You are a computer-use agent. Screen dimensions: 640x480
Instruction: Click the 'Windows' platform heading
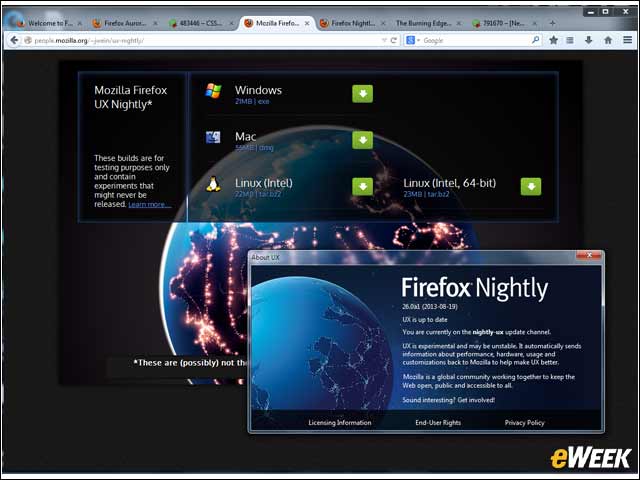(258, 90)
